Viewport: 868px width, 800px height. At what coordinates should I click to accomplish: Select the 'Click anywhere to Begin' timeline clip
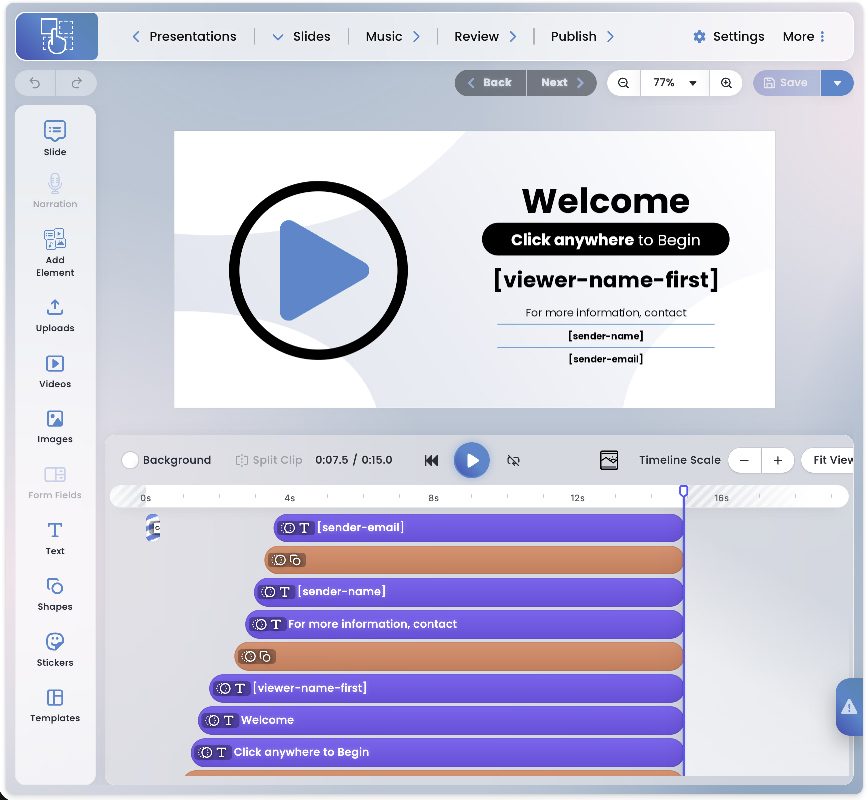click(437, 752)
